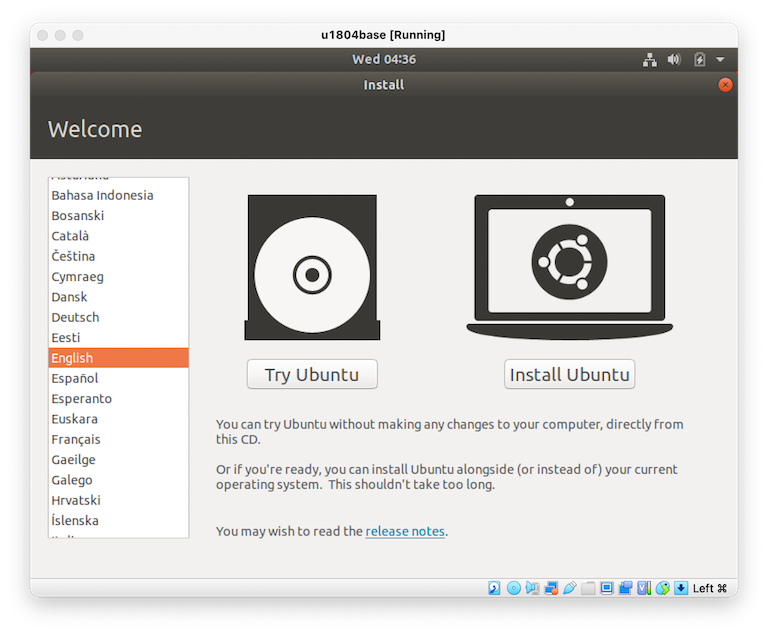Select Dansk language
The height and width of the screenshot is (634, 768).
(x=119, y=297)
